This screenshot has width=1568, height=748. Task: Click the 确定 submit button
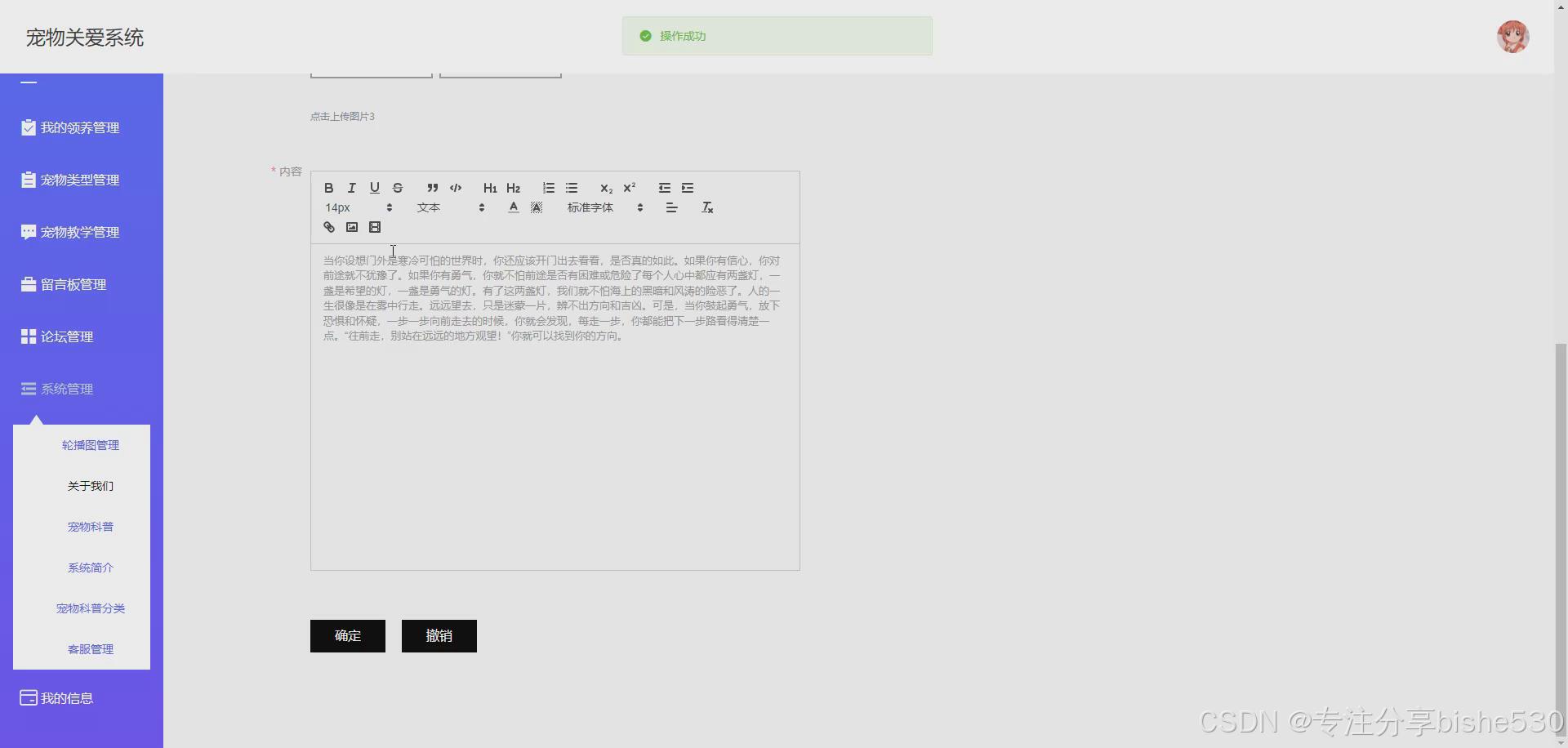point(347,635)
